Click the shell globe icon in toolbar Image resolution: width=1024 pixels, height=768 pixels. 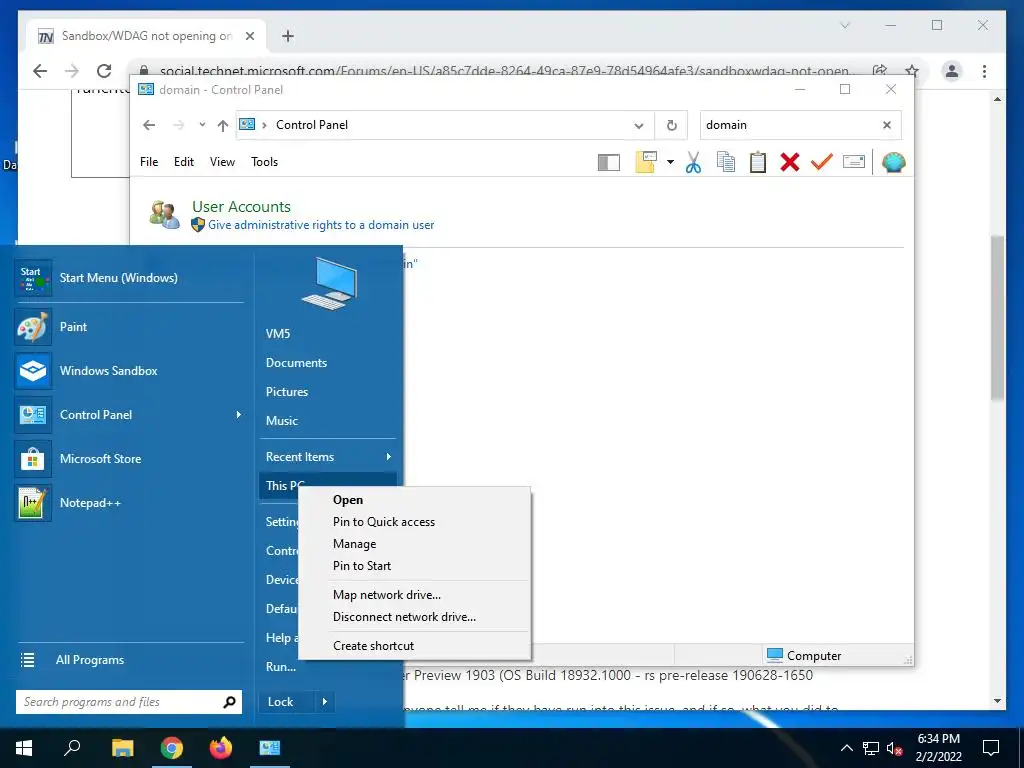coord(893,162)
